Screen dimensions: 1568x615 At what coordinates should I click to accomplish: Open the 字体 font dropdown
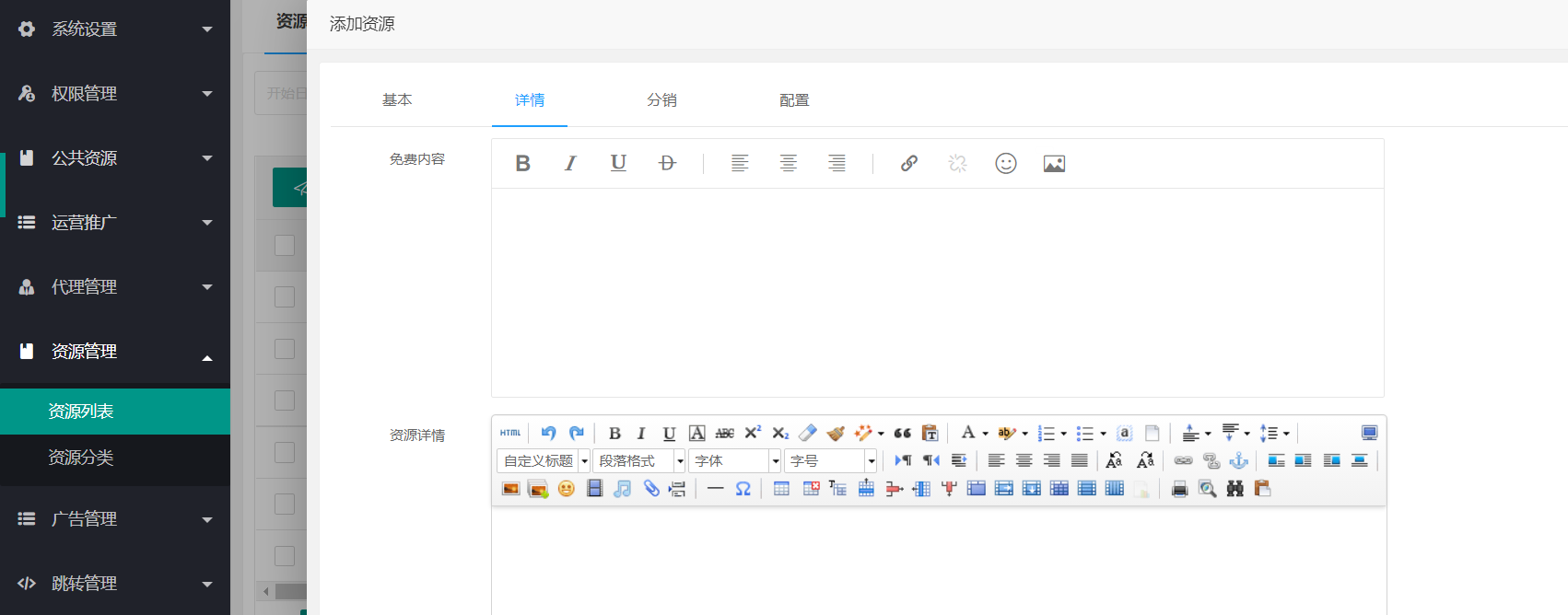735,460
